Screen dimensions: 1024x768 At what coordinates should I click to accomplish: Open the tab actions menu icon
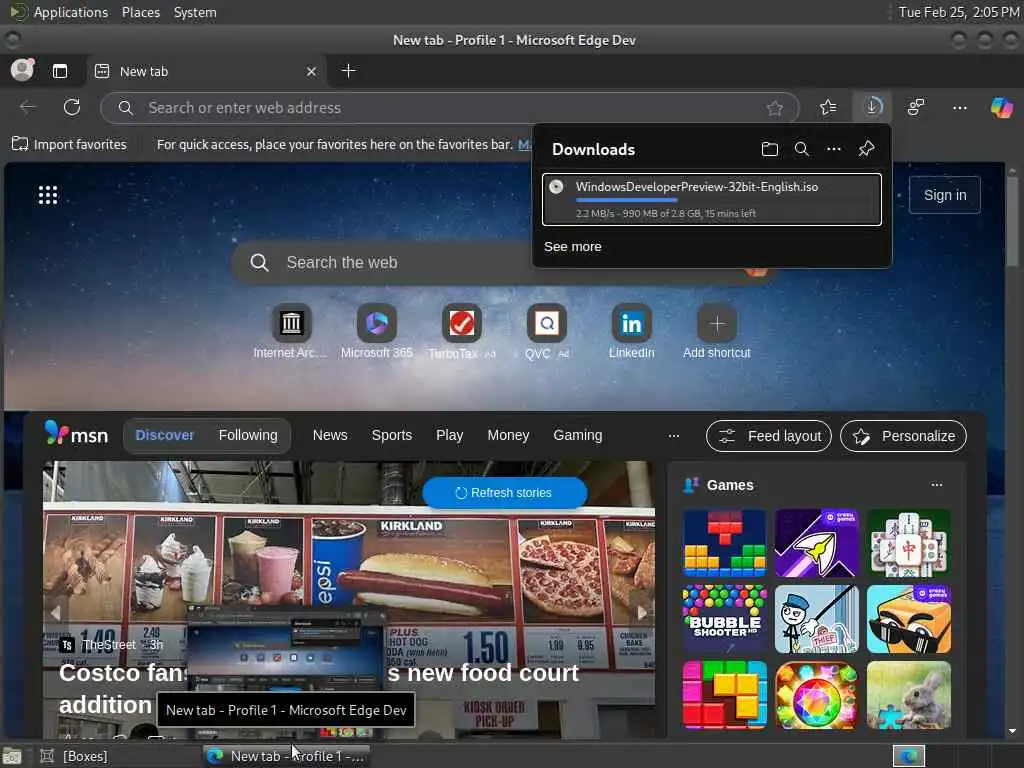click(60, 71)
